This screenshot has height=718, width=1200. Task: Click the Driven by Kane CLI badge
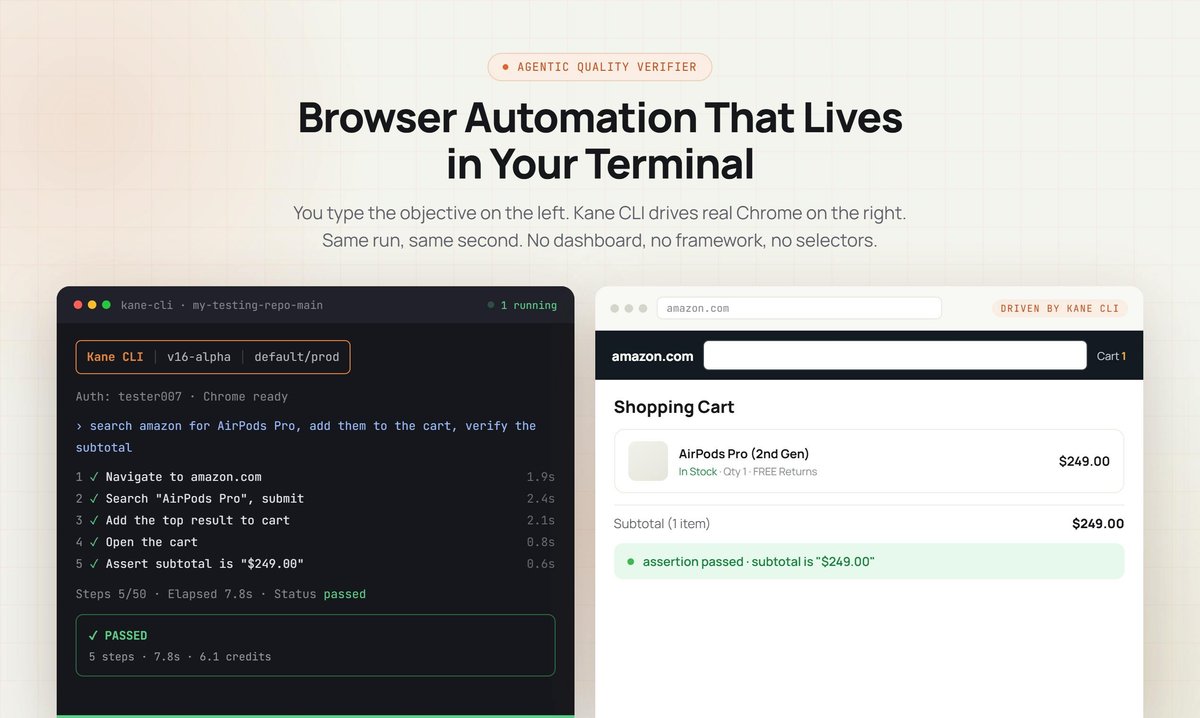[1060, 308]
